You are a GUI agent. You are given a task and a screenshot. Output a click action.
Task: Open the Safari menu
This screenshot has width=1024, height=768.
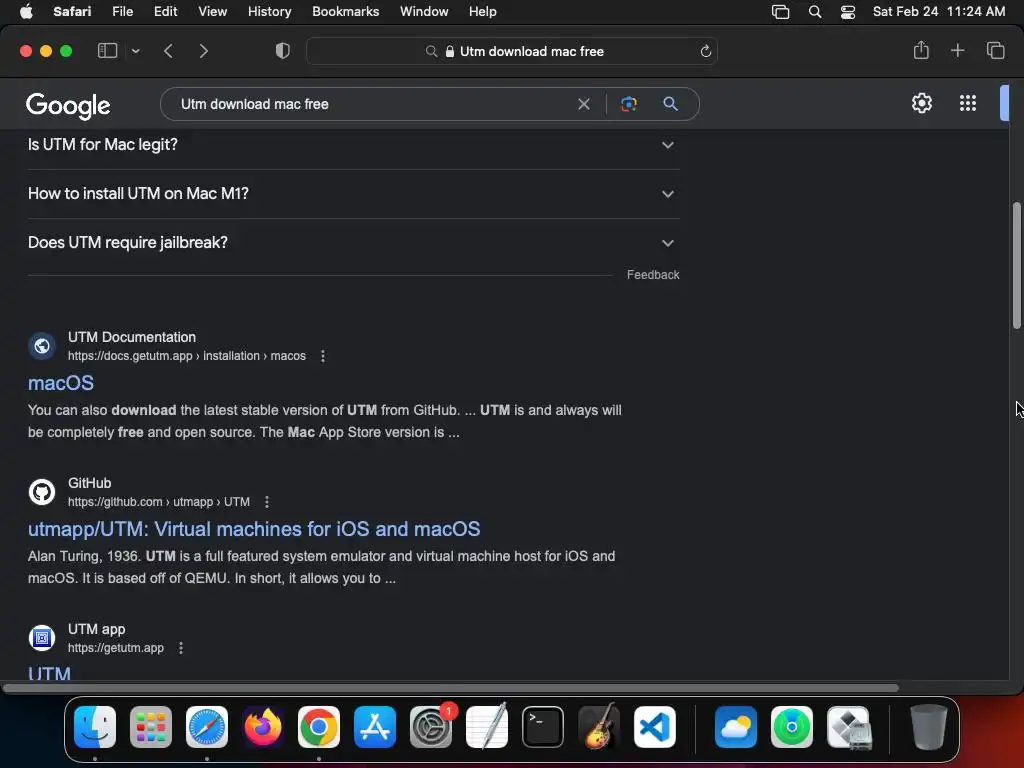click(72, 12)
